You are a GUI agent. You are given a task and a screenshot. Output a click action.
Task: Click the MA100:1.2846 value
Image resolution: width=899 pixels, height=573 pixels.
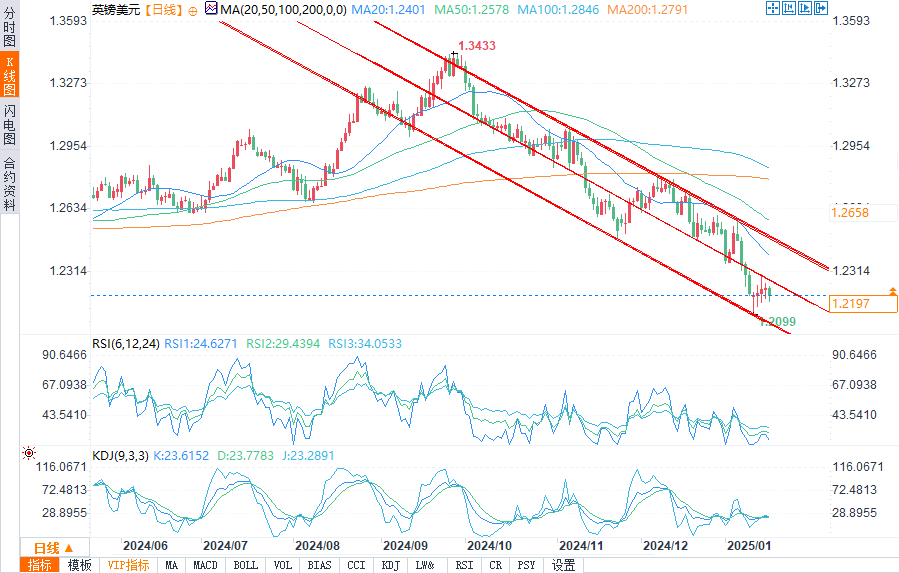[558, 10]
